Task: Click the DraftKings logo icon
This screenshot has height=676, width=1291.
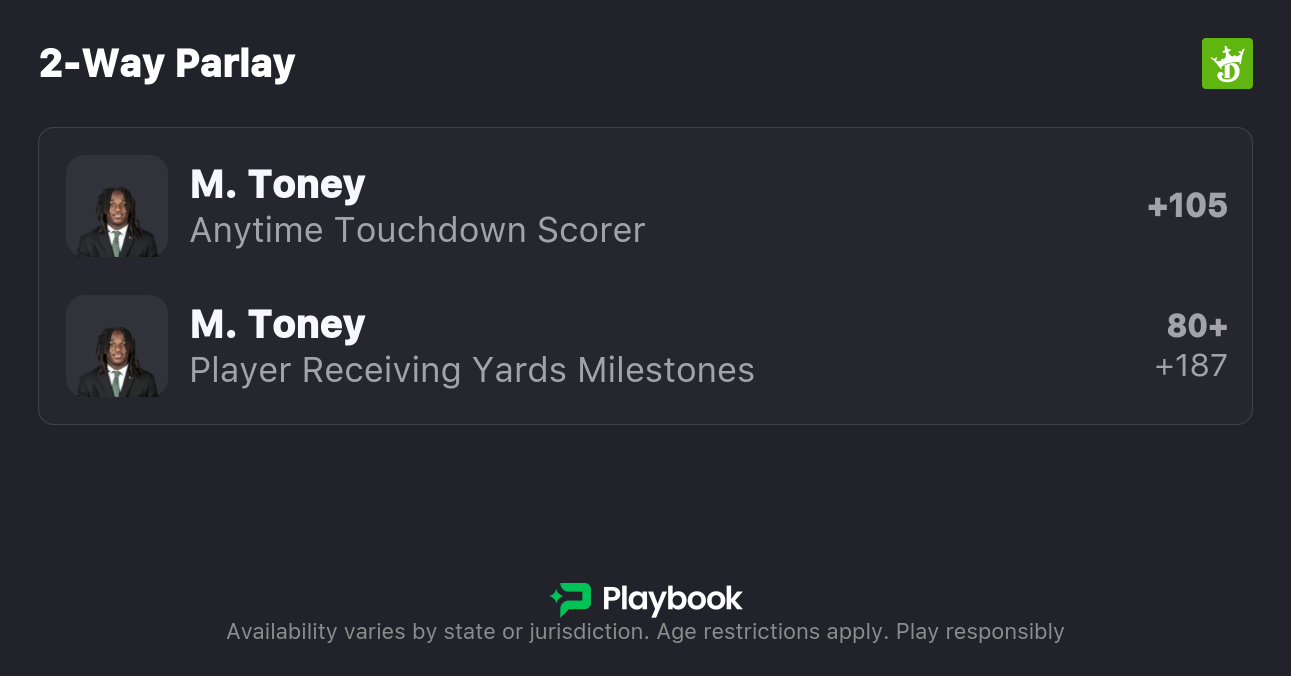Action: 1226,64
